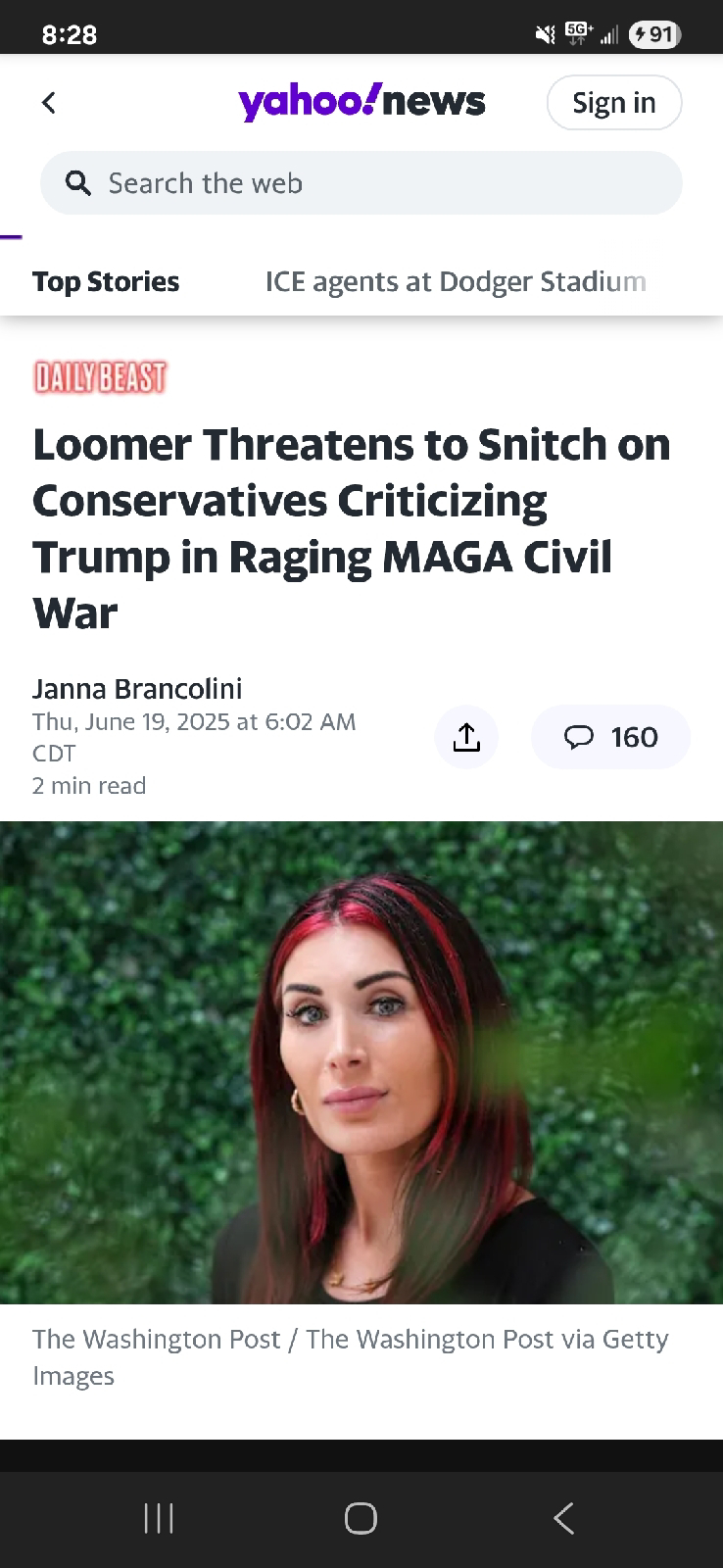
Task: Click the Sign in button
Action: click(x=613, y=102)
